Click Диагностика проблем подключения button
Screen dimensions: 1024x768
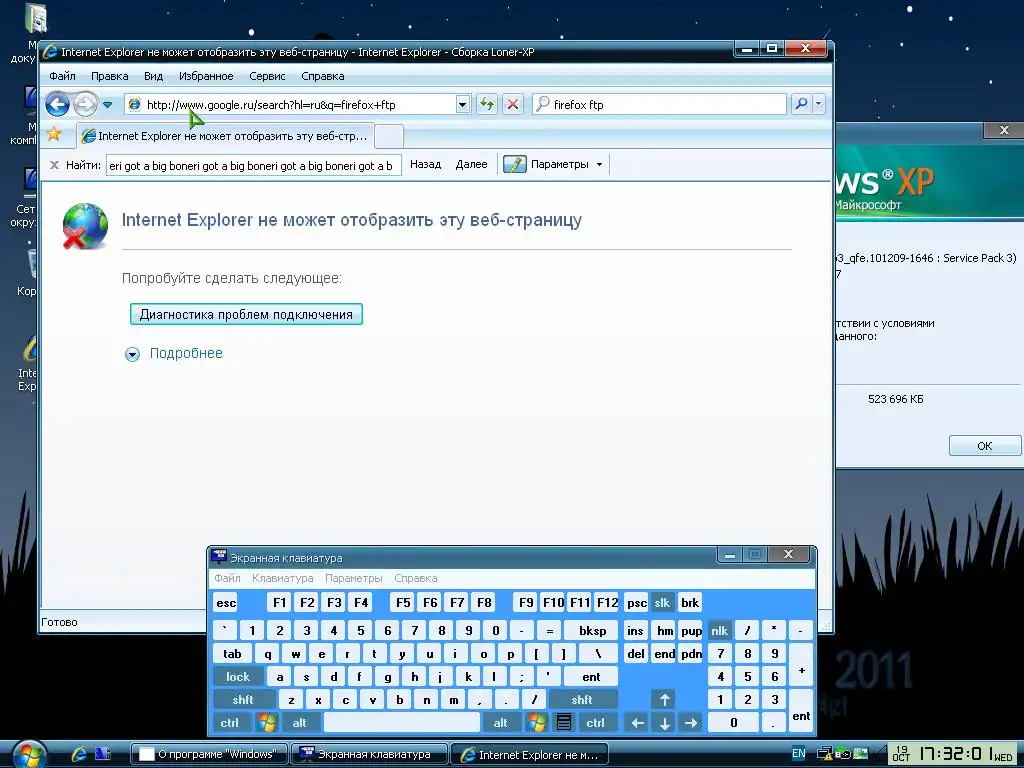[246, 314]
